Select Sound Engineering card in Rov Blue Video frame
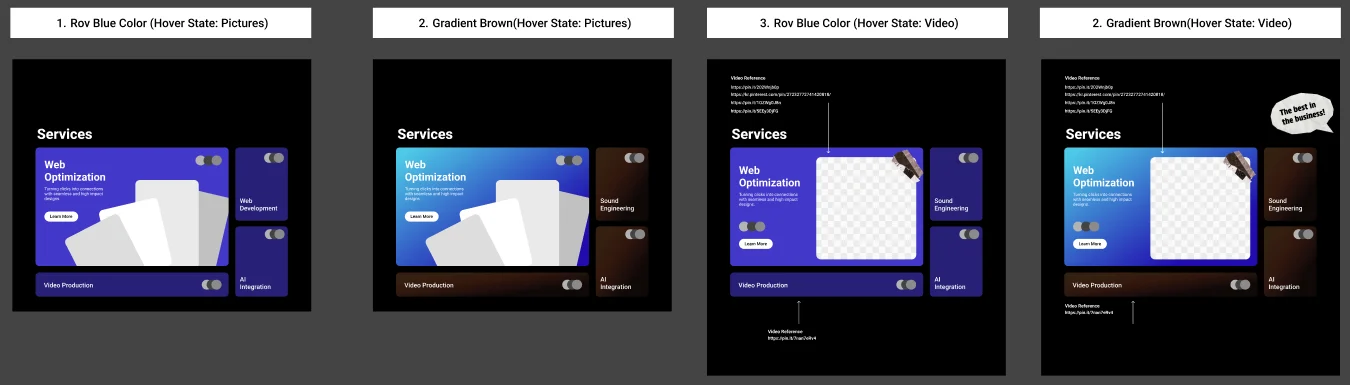 [956, 185]
